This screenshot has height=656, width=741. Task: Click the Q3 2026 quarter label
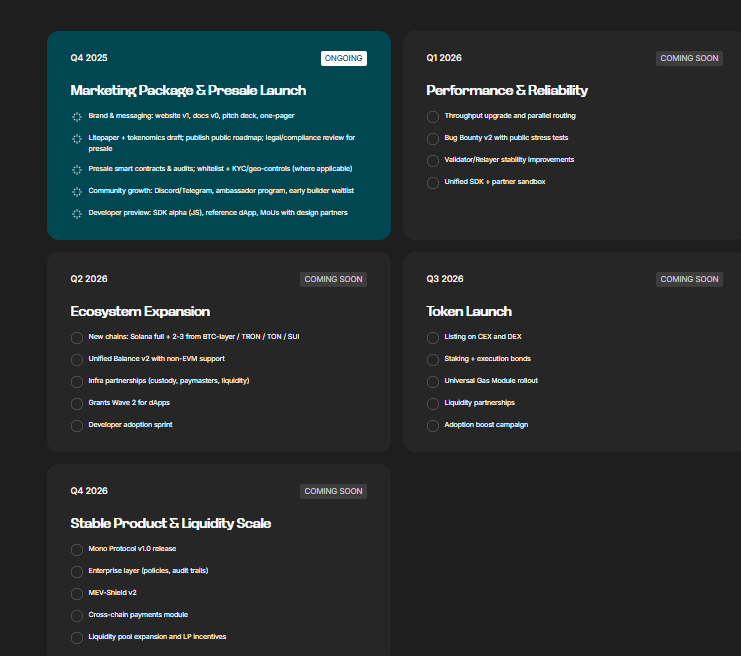[445, 279]
